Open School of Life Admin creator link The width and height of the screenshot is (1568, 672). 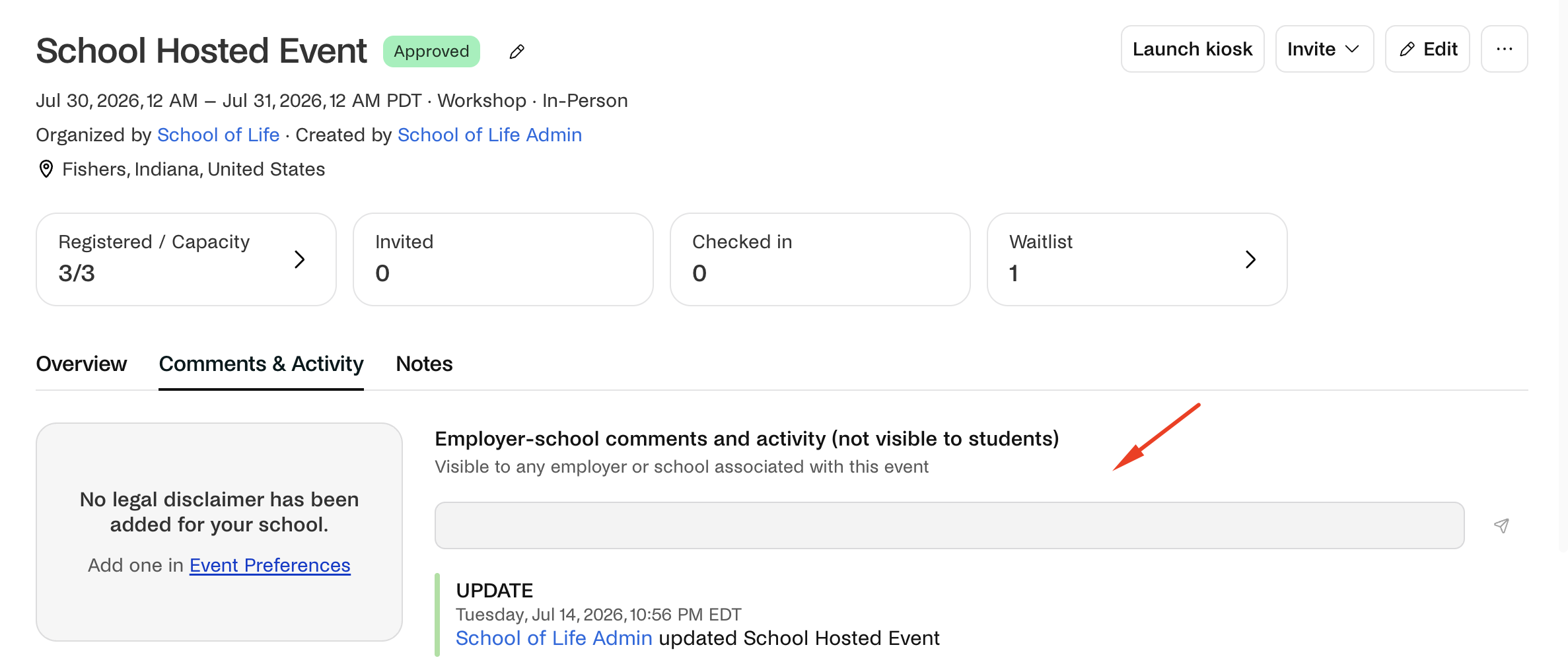point(489,135)
